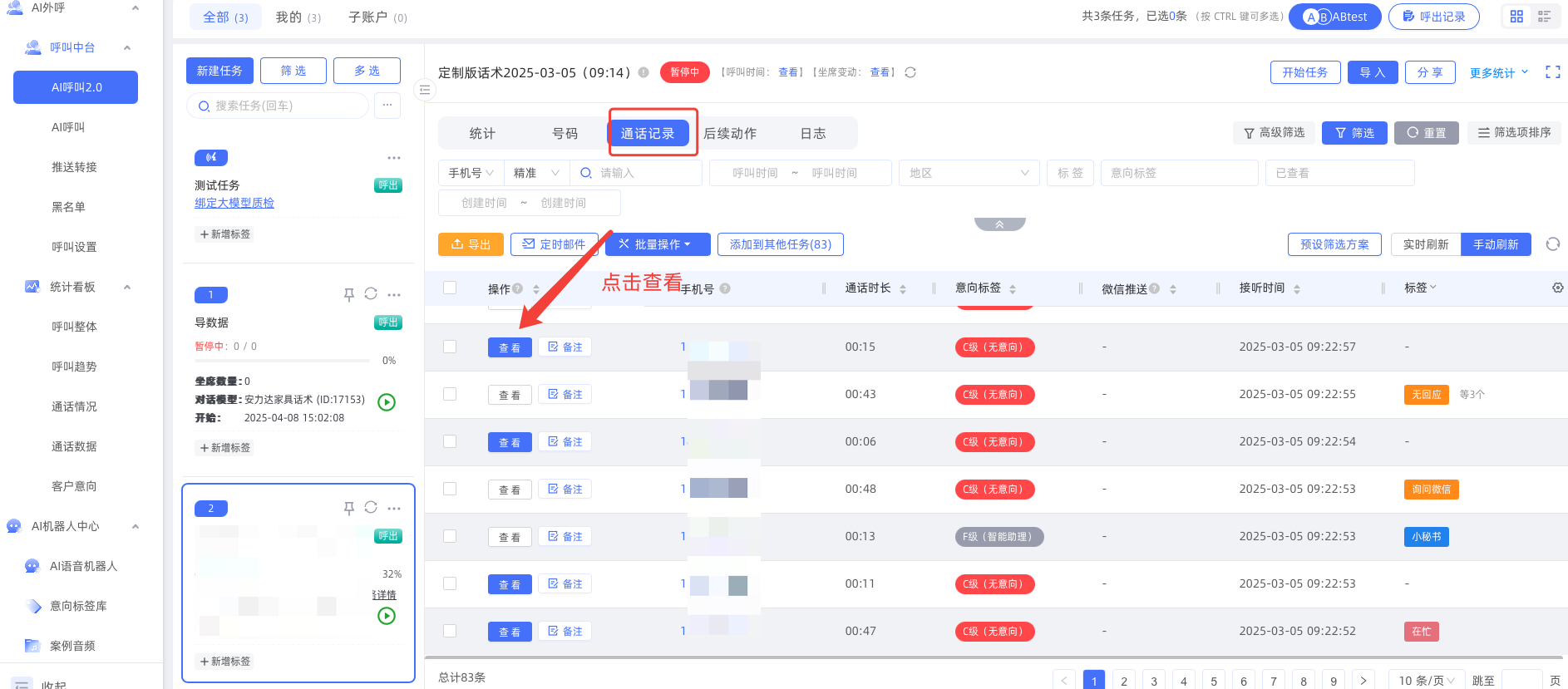The image size is (1568, 689).
Task: Open 呼出记录 button at top
Action: [1434, 17]
